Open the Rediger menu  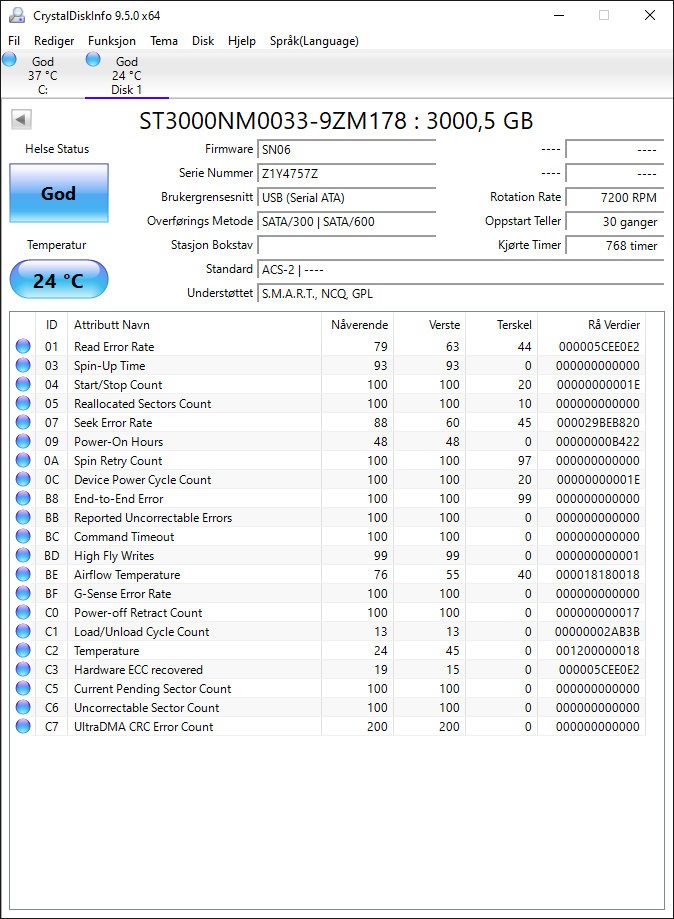point(54,41)
